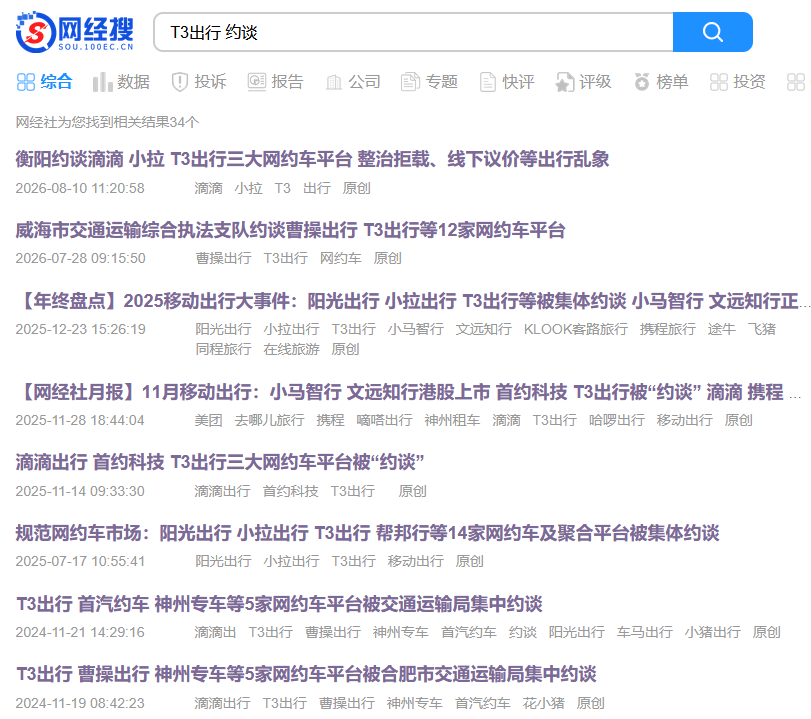Viewport: 811px width, 719px height.
Task: Focus the search box containing T3出行 约谈
Action: [x=413, y=32]
